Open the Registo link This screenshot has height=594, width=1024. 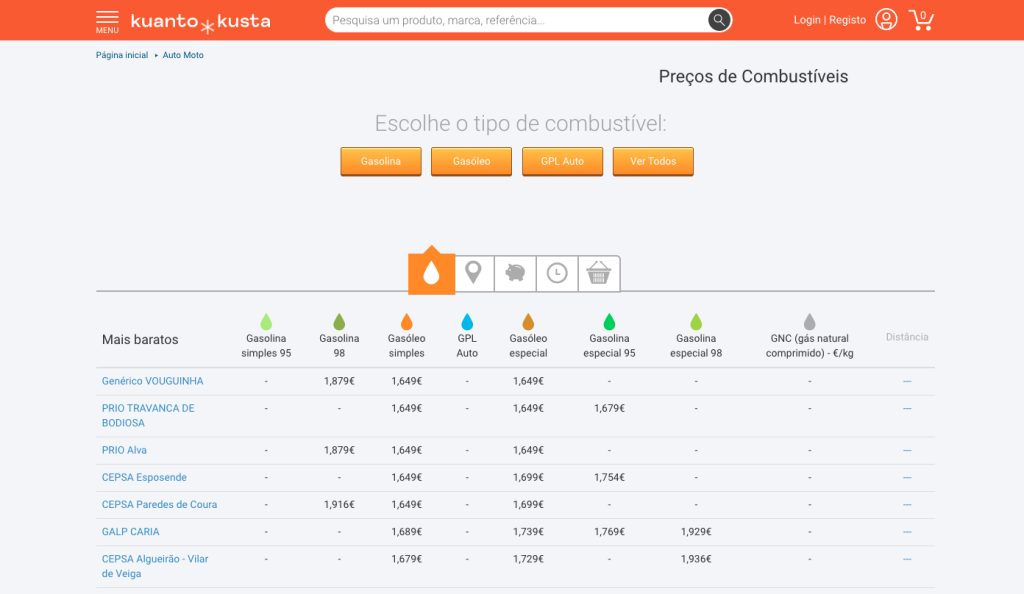[x=848, y=20]
